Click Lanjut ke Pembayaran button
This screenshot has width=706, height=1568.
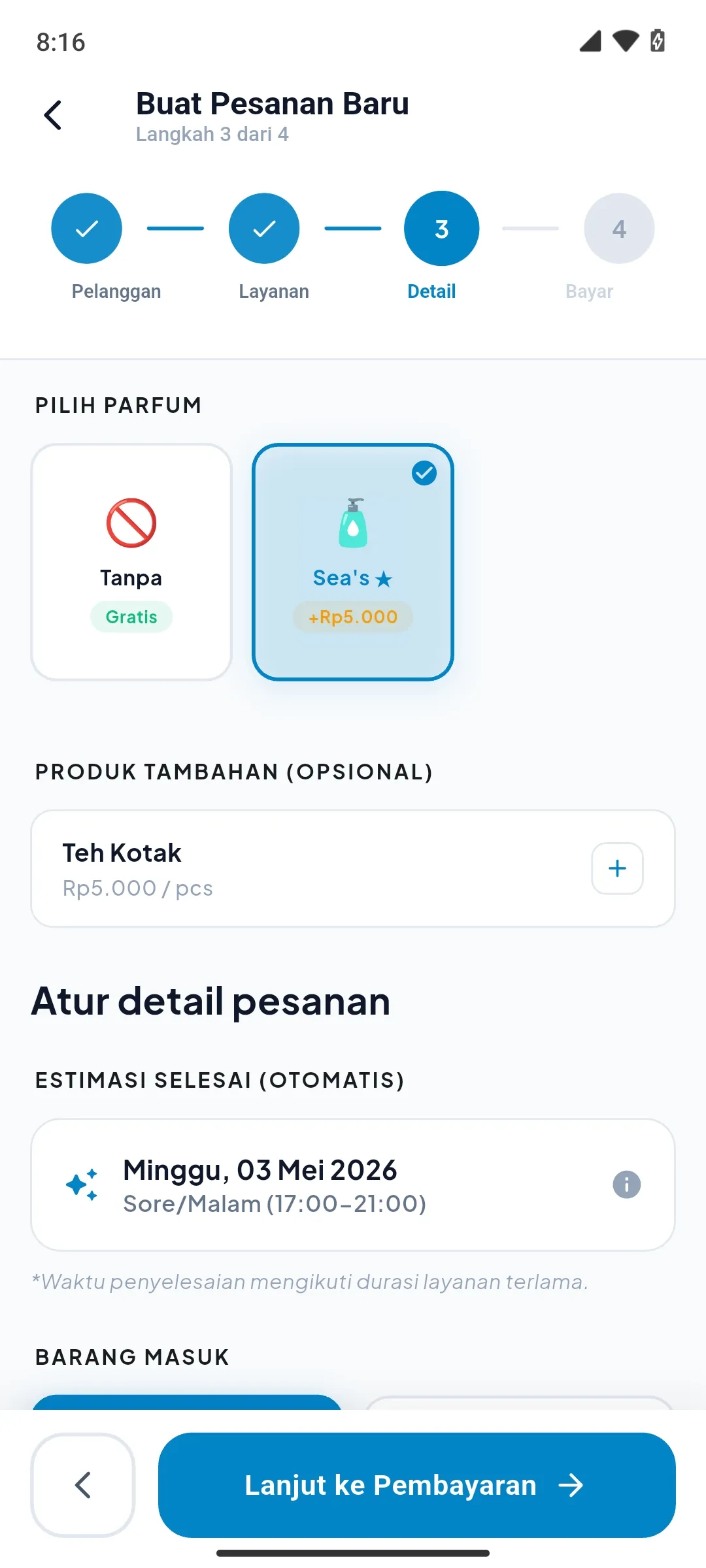[x=417, y=1485]
